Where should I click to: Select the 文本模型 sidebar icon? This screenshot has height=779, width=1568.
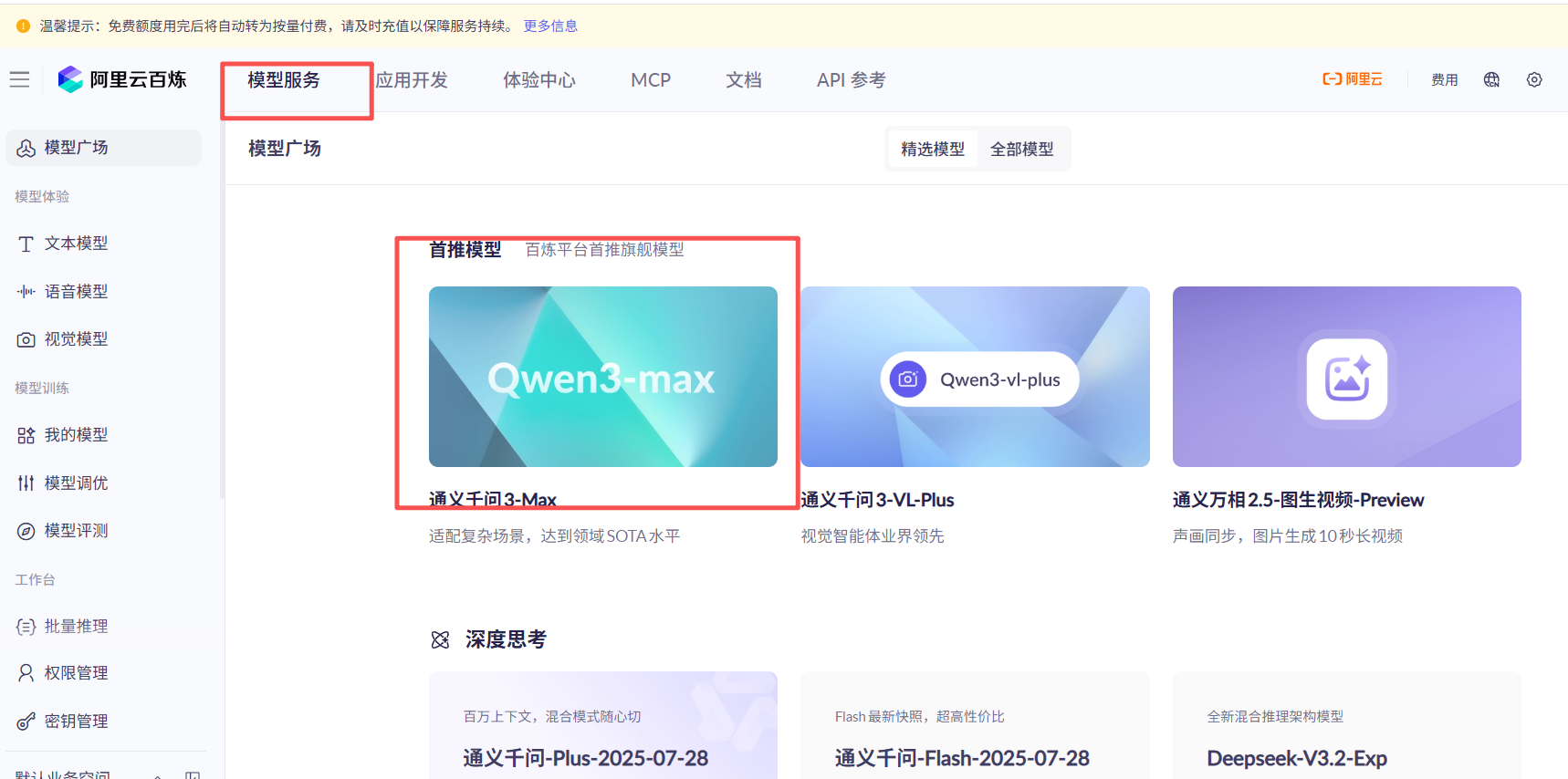click(x=26, y=244)
